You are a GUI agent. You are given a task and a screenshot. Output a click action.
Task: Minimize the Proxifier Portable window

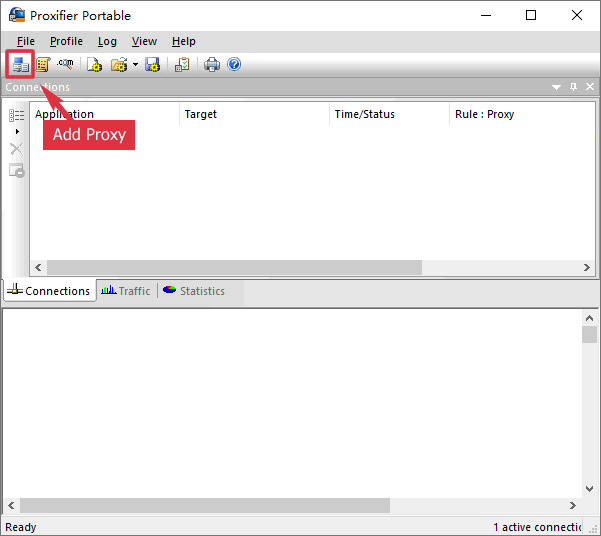pos(486,15)
